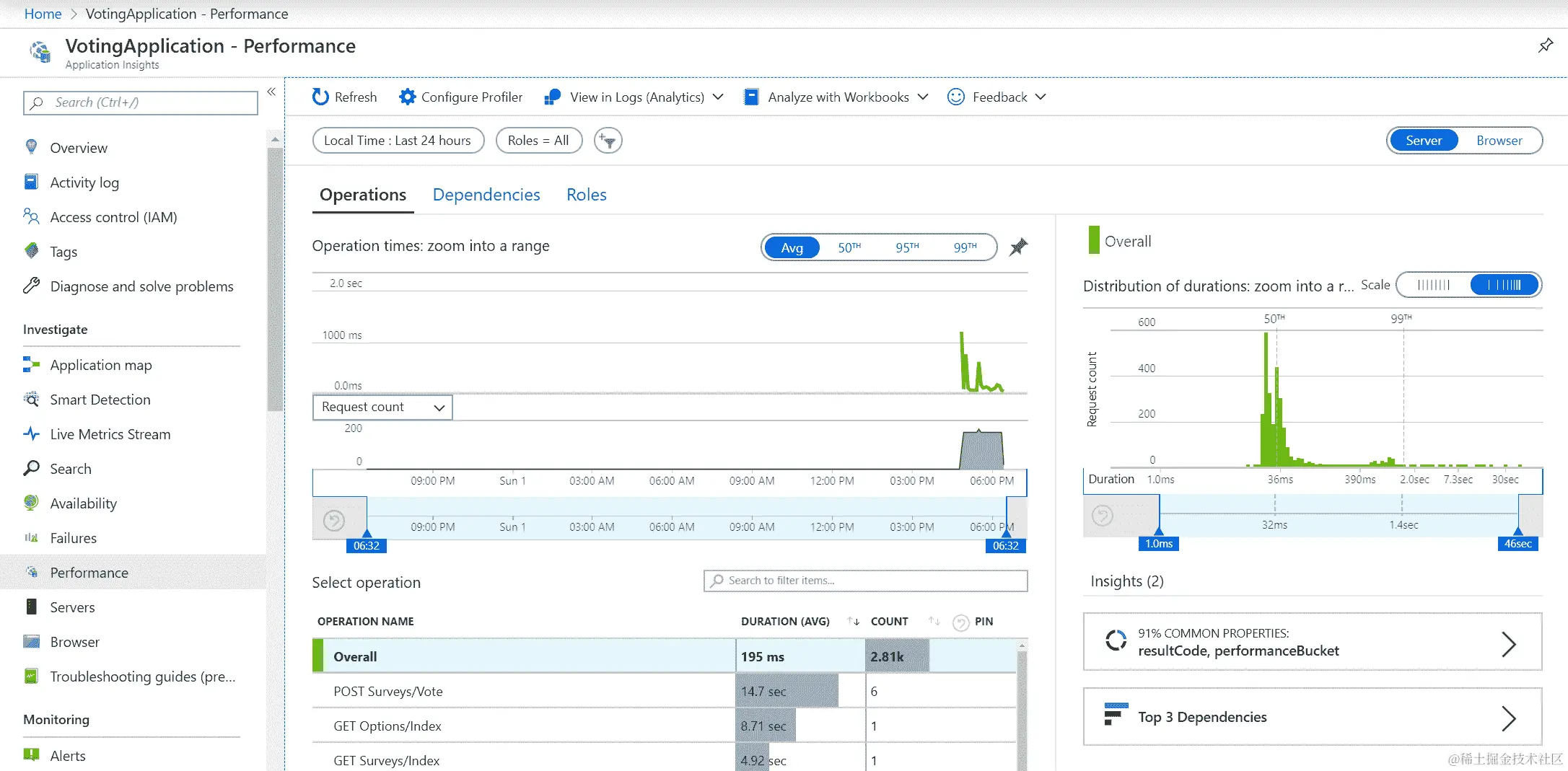The width and height of the screenshot is (1568, 771).
Task: Click Home breadcrumb link
Action: pos(43,14)
